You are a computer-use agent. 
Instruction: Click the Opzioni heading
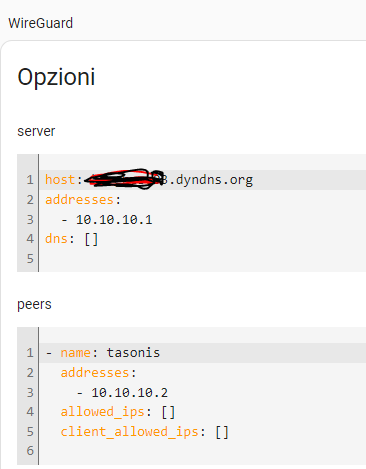click(56, 77)
